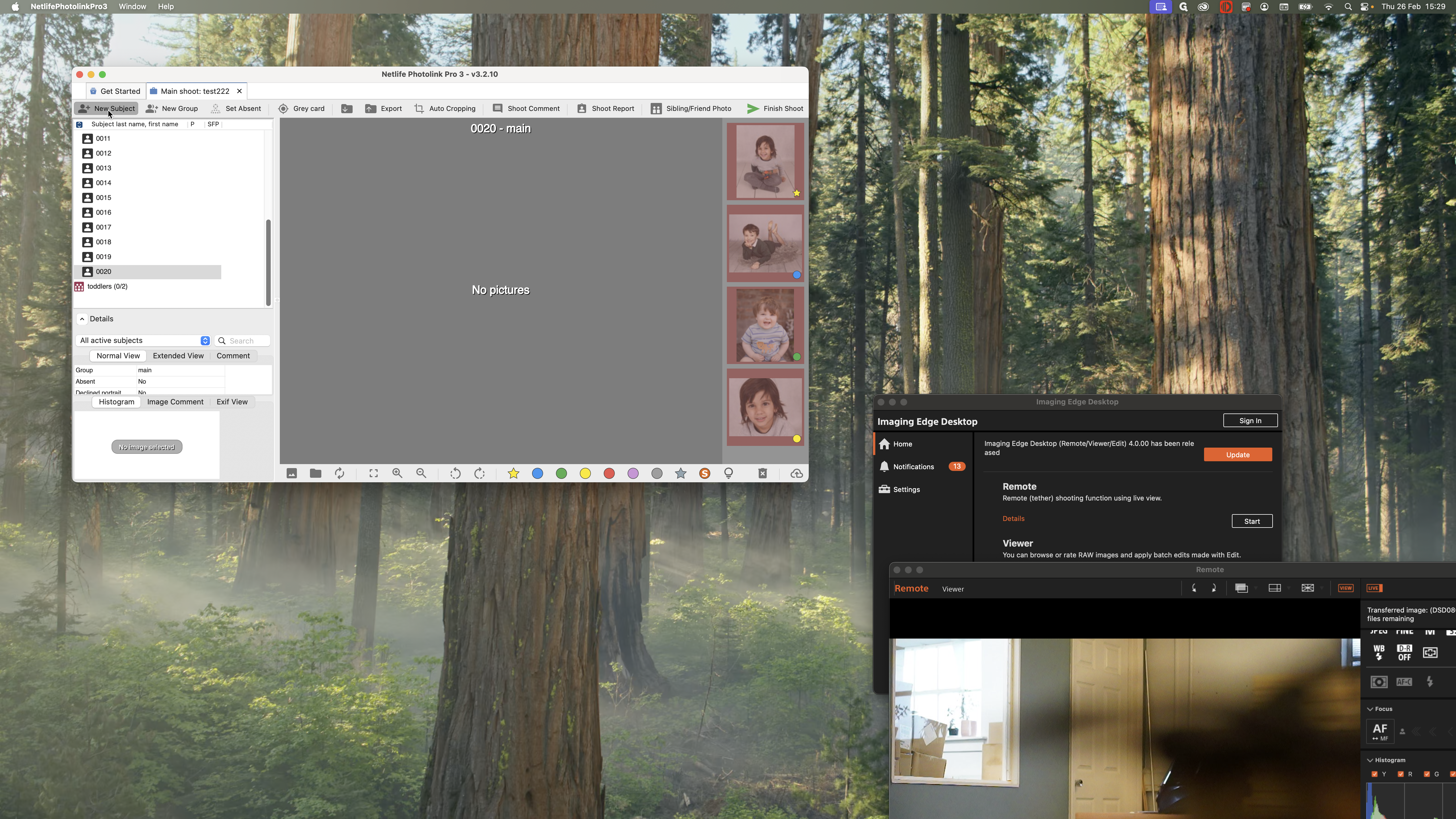Uncheck the R histogram channel checkbox
Image resolution: width=1456 pixels, height=819 pixels.
pyautogui.click(x=1401, y=774)
